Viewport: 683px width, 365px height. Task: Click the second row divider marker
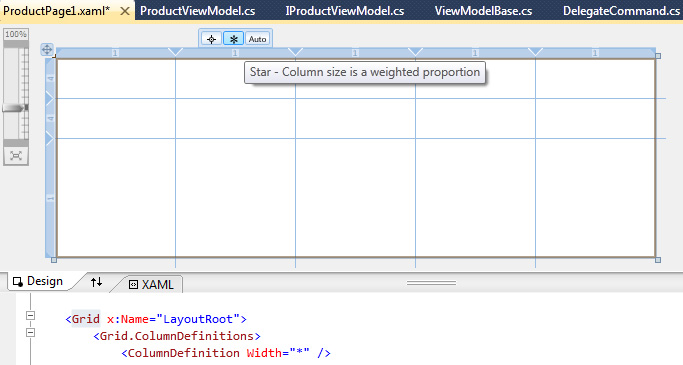(x=50, y=139)
